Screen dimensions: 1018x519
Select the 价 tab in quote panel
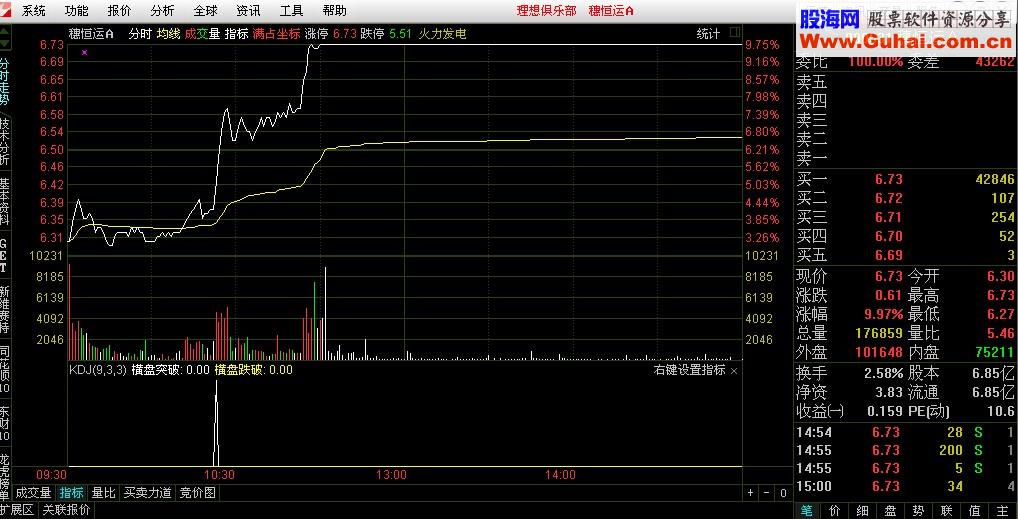pyautogui.click(x=834, y=511)
